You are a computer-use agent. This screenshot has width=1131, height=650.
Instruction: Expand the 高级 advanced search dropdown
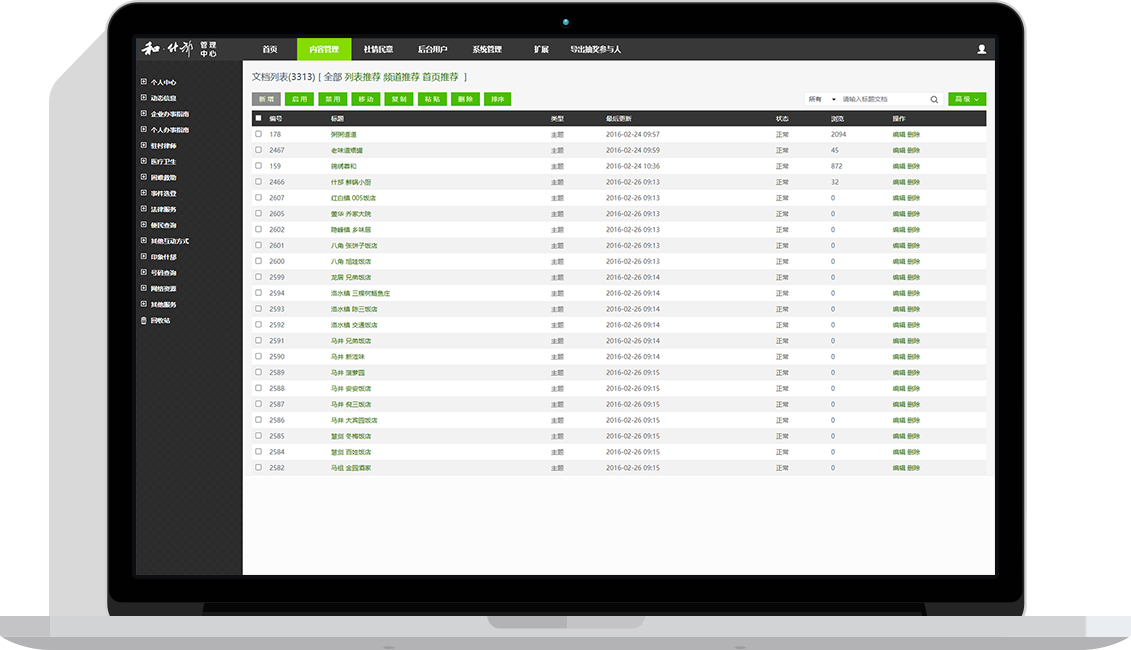click(966, 99)
